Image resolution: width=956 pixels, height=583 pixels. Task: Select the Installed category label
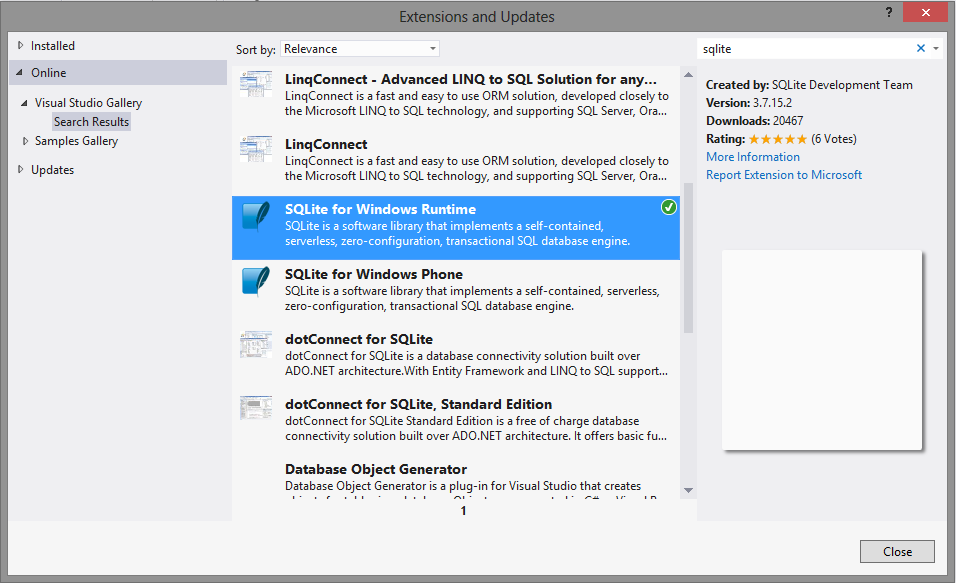53,46
